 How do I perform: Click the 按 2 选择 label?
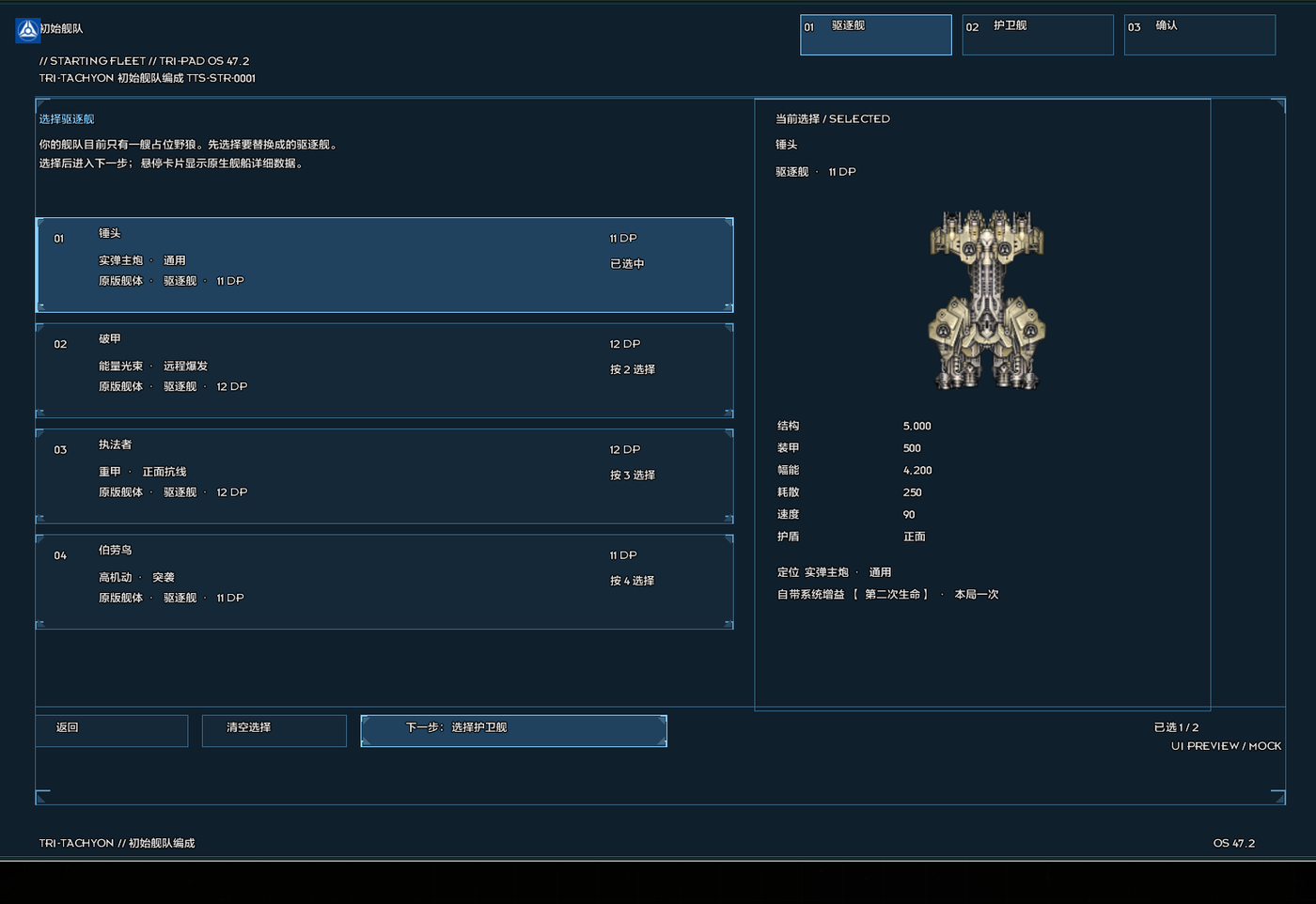click(x=633, y=369)
